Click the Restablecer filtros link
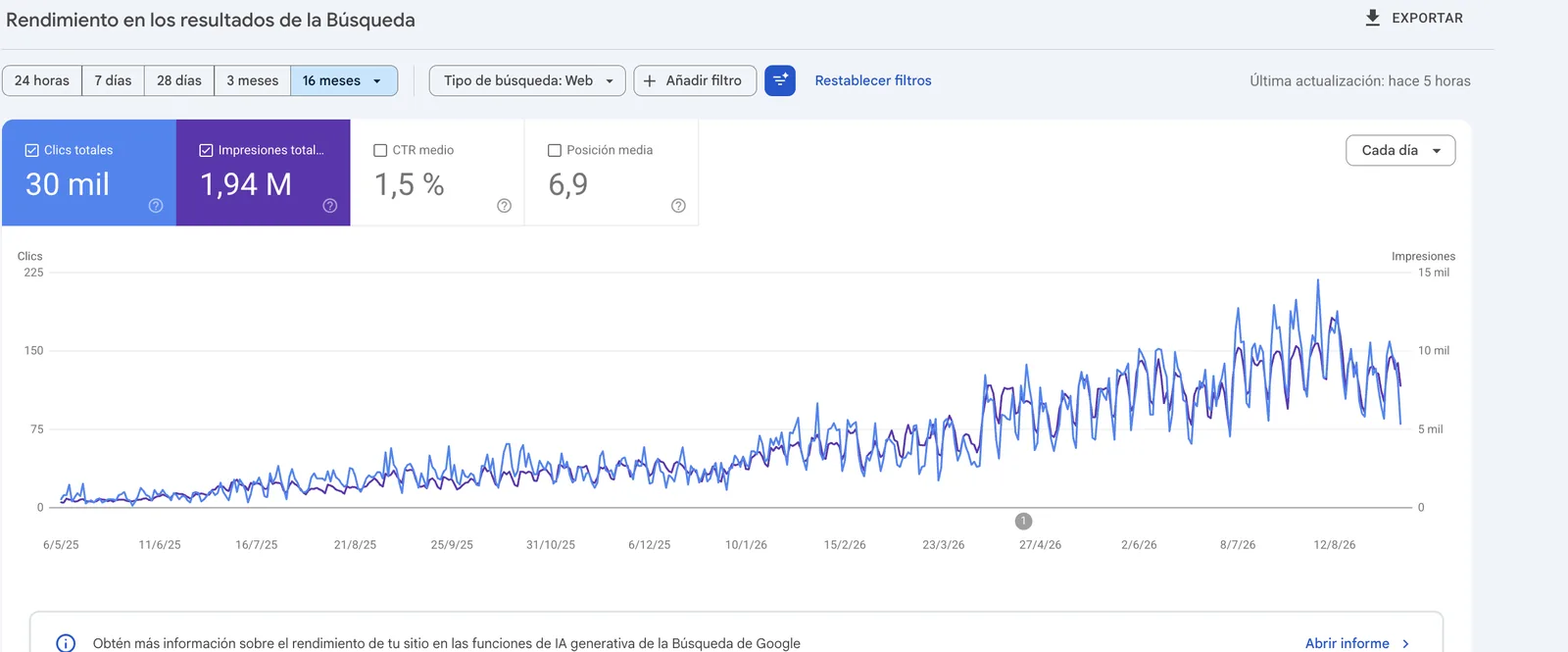 click(873, 80)
